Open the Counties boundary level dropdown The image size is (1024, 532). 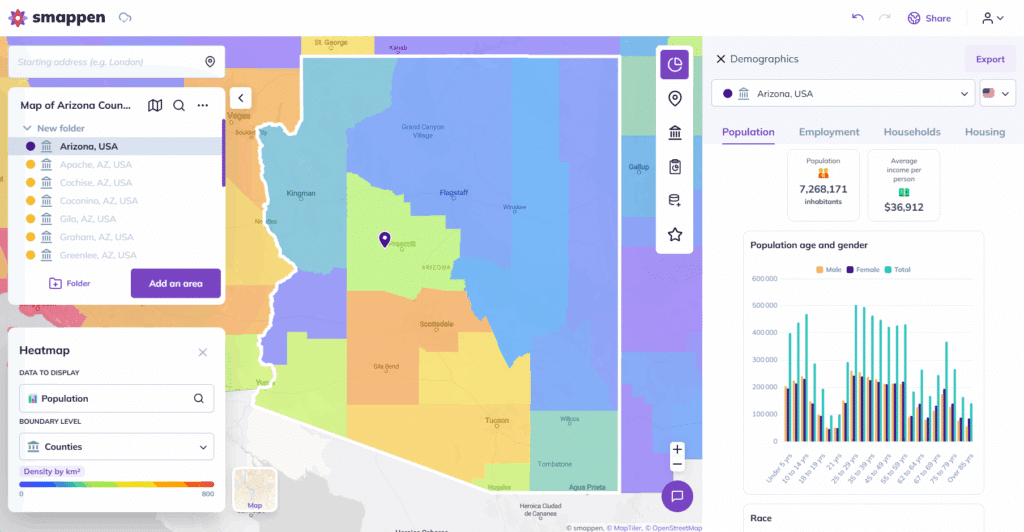(x=116, y=447)
